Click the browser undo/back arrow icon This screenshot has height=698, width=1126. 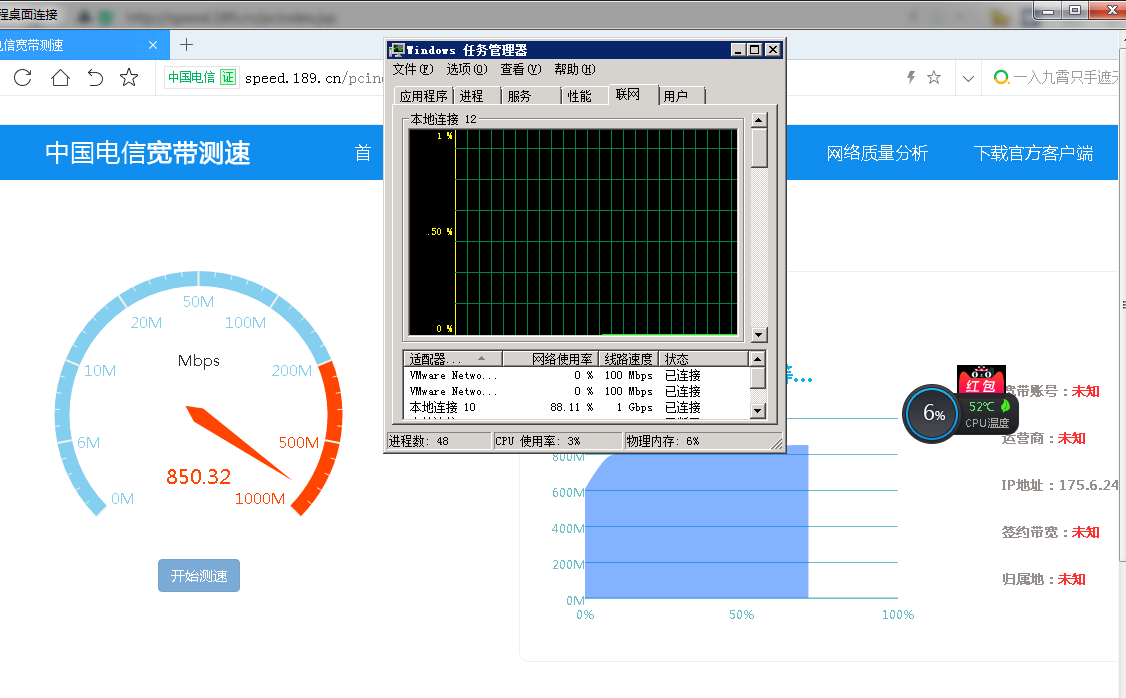95,78
